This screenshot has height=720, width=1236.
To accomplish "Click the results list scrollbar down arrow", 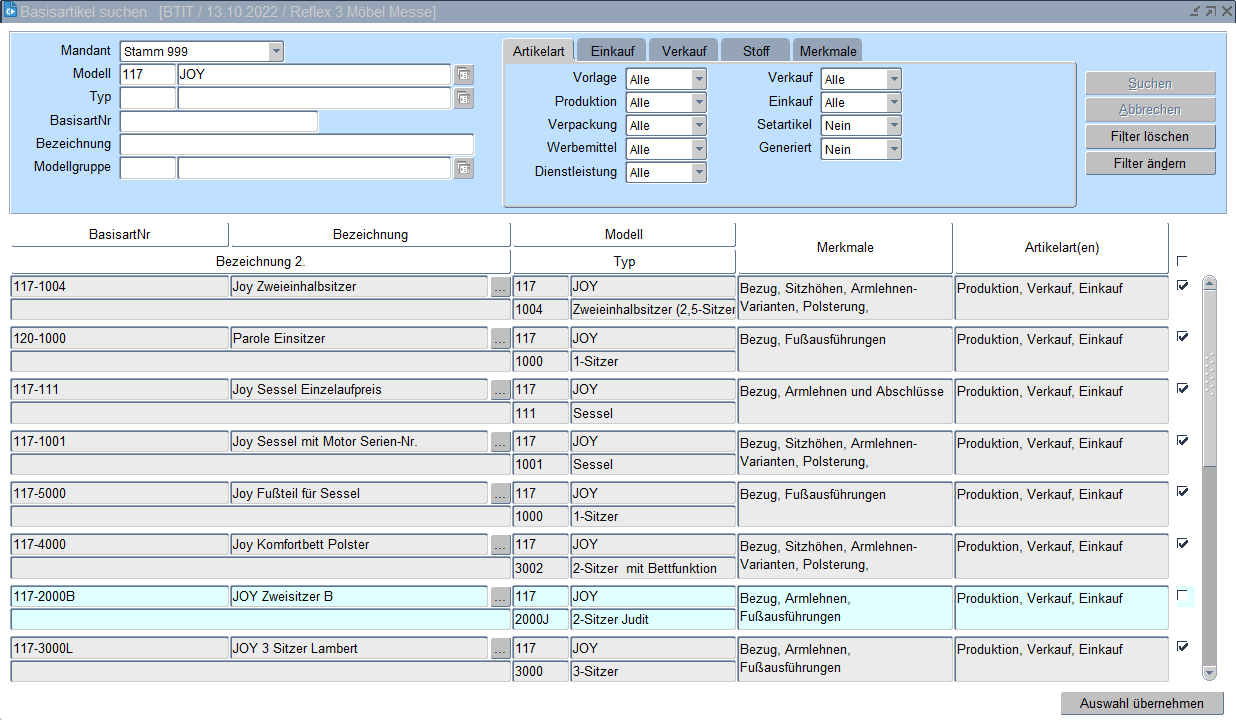I will pos(1209,673).
